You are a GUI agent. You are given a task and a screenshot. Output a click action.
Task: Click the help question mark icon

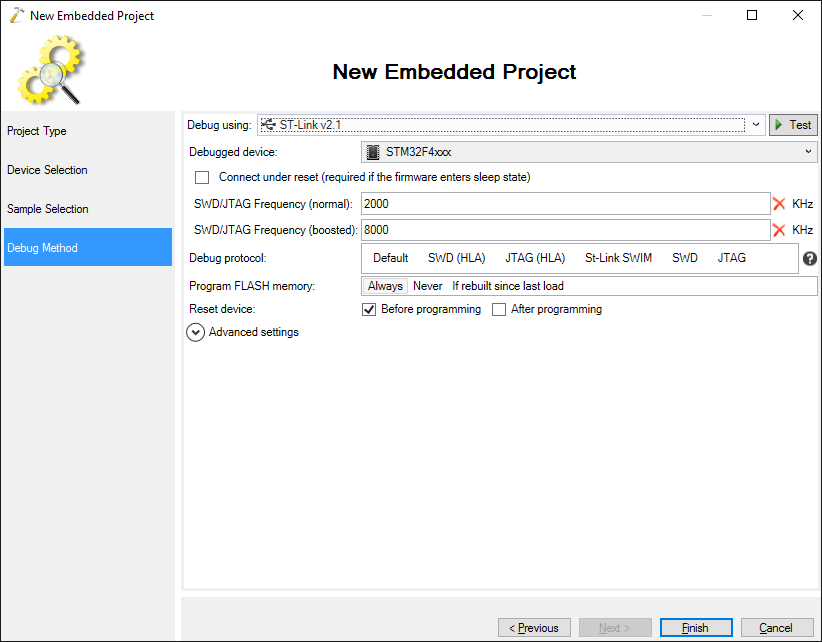coord(809,258)
